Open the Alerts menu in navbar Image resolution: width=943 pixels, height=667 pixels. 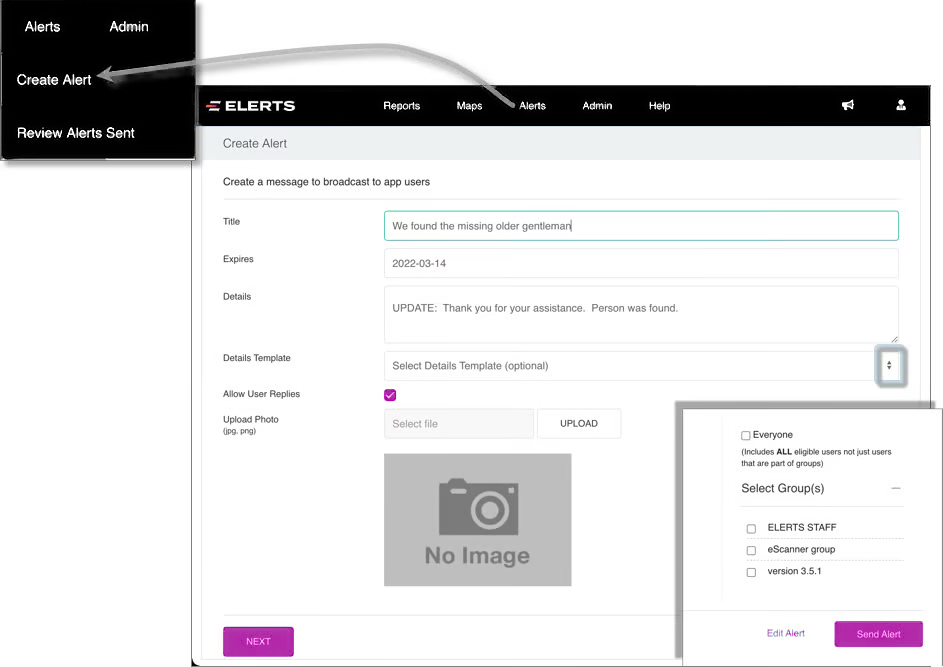(532, 106)
